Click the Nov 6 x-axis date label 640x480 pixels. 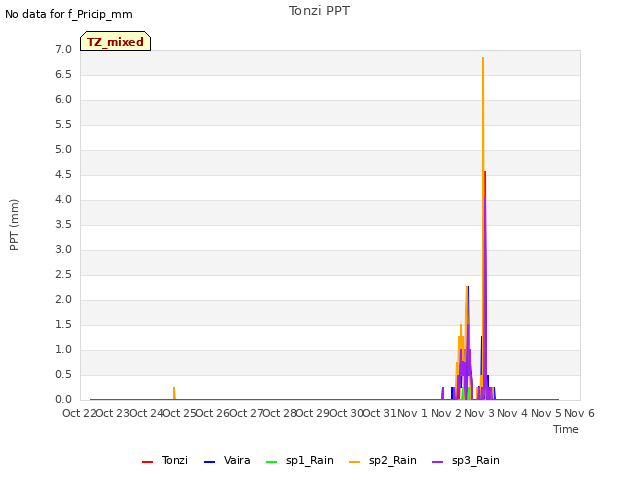point(580,413)
